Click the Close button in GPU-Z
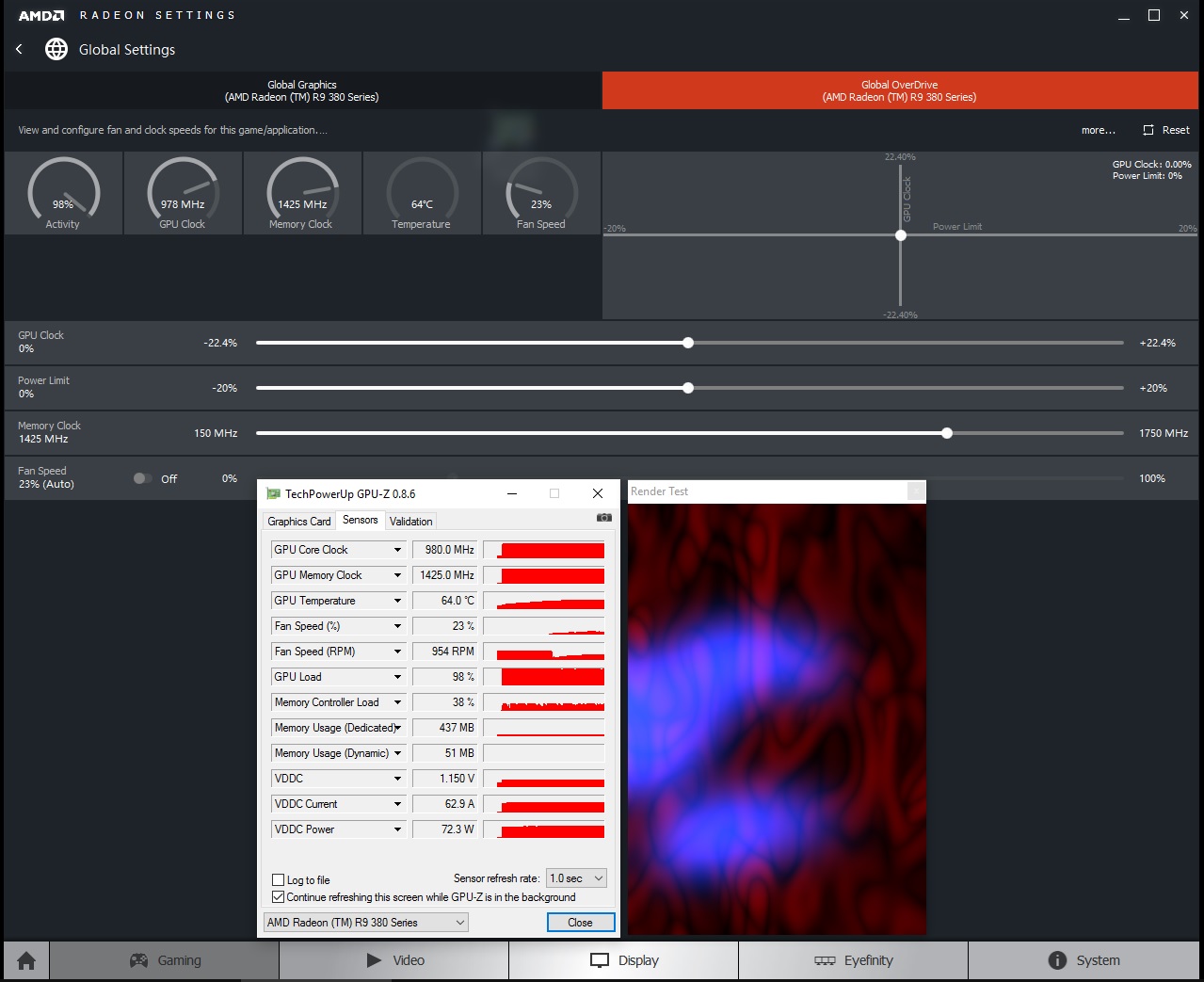Screen dimensions: 1204x982 pyautogui.click(x=581, y=923)
